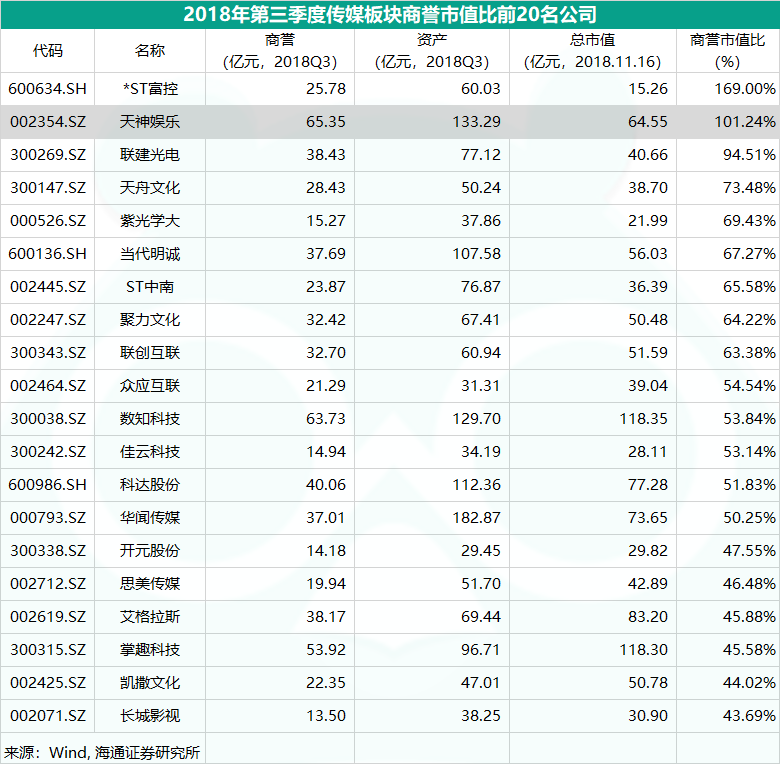Select ratio value 169.00%
This screenshot has width=780, height=764.
[x=745, y=89]
